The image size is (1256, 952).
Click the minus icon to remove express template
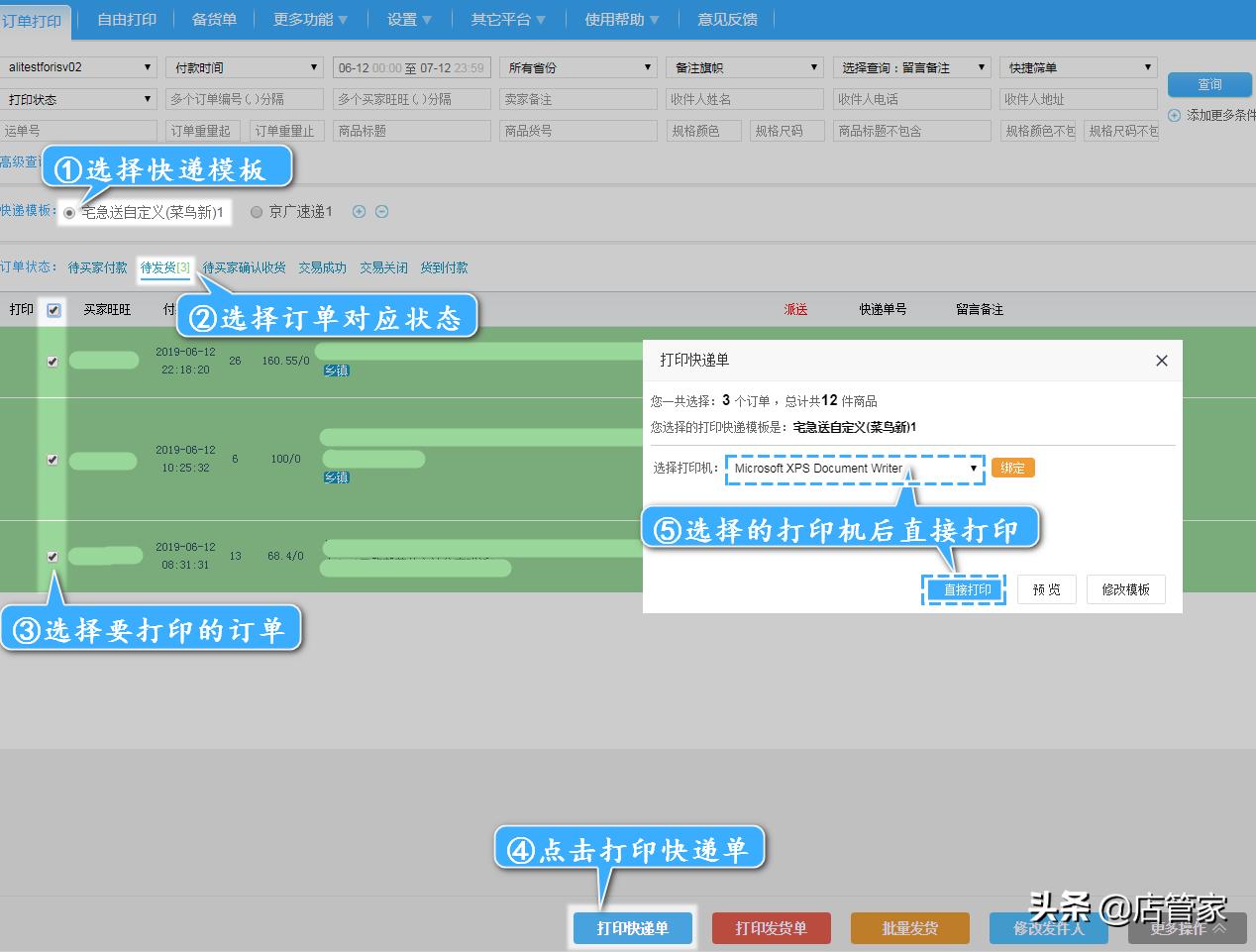tap(381, 211)
